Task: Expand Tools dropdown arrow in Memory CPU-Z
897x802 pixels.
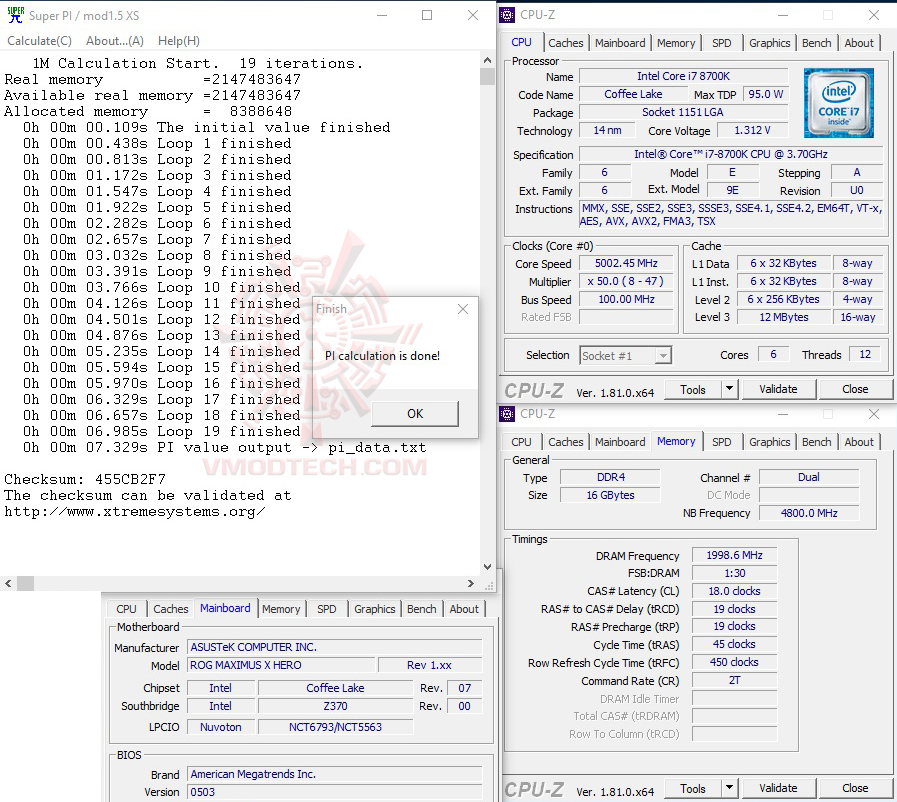Action: coord(729,789)
